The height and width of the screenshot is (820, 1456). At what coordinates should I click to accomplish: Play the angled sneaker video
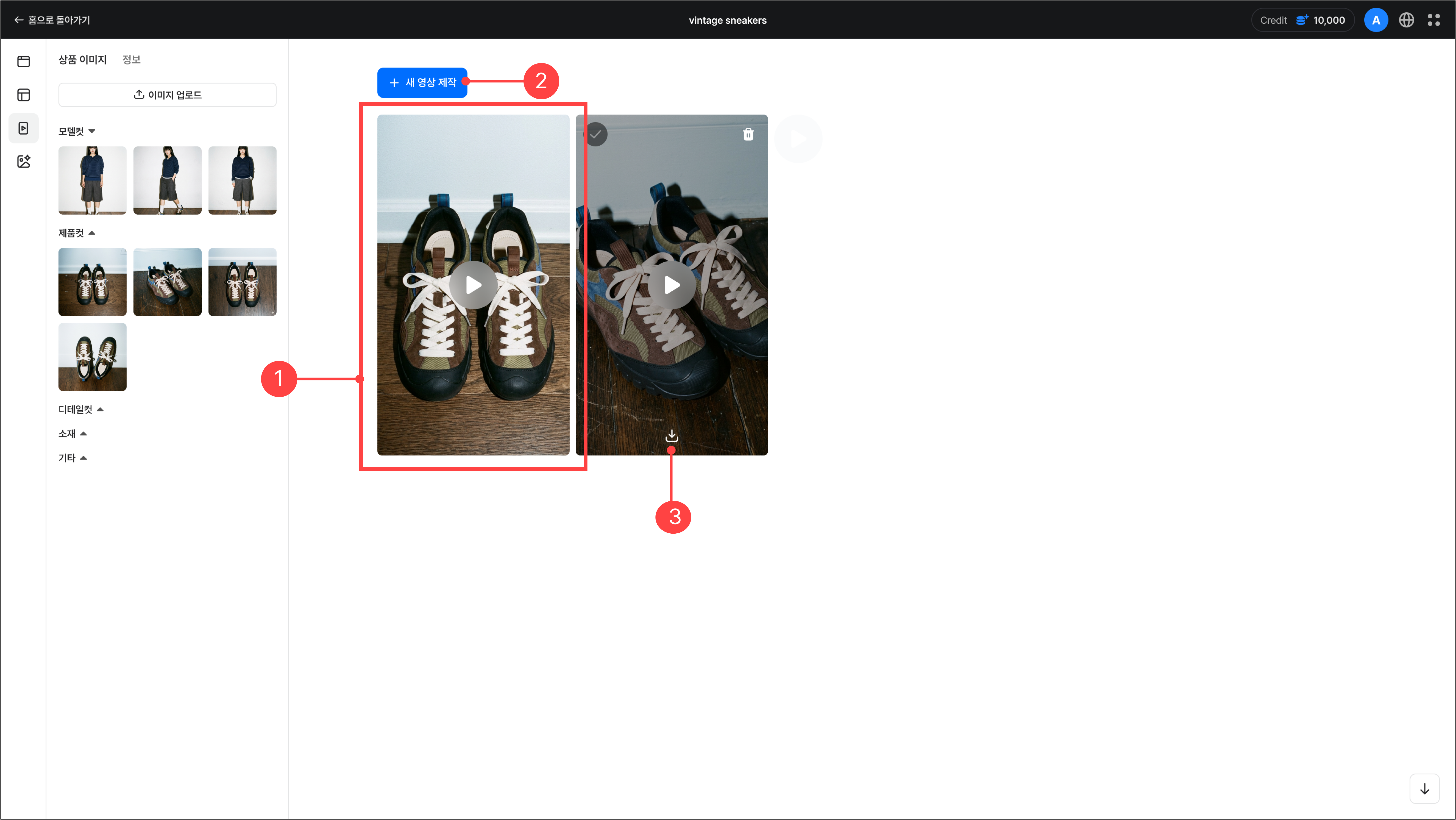click(x=672, y=285)
